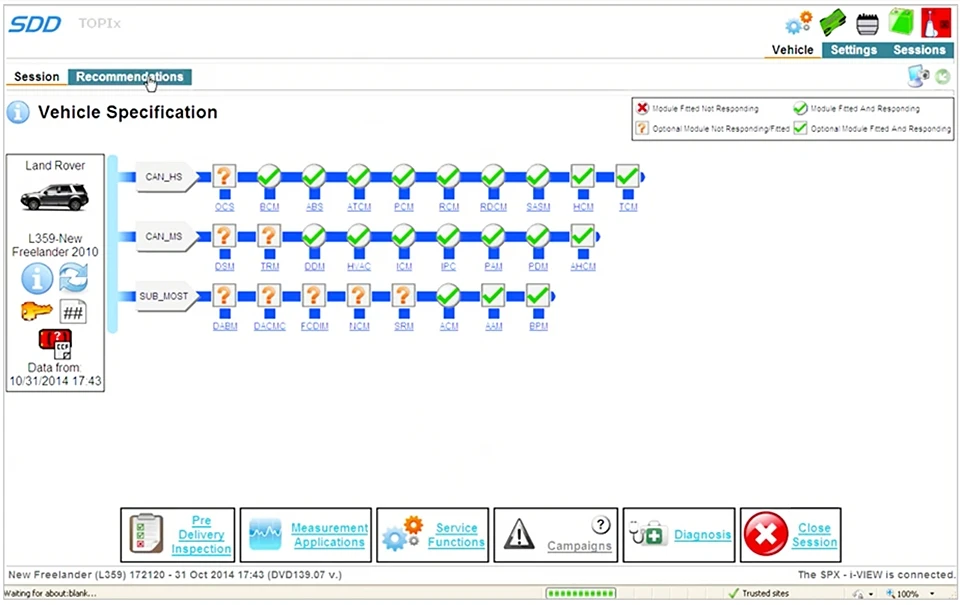Image resolution: width=960 pixels, height=605 pixels.
Task: Open the Campaigns button
Action: (x=555, y=535)
